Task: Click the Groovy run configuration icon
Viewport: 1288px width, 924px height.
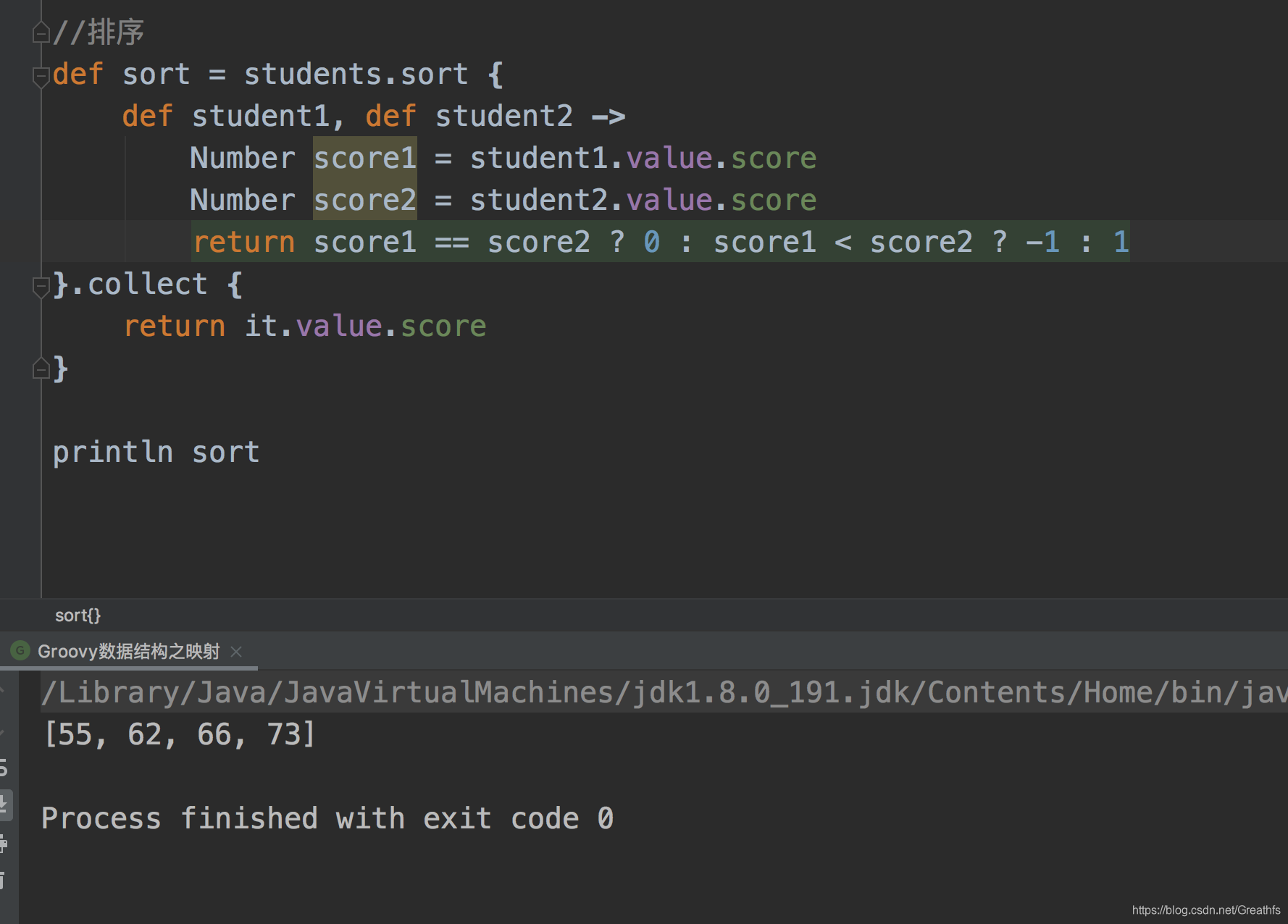Action: click(20, 650)
